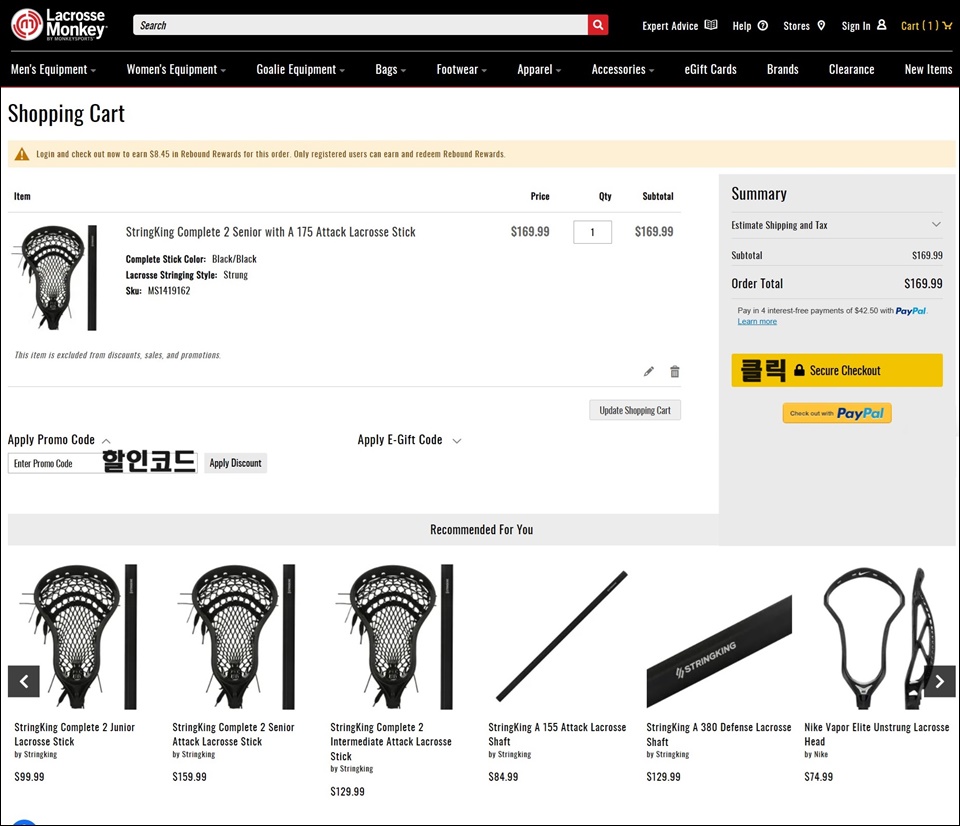Open the Brands menu item
The image size is (960, 826).
coord(782,70)
